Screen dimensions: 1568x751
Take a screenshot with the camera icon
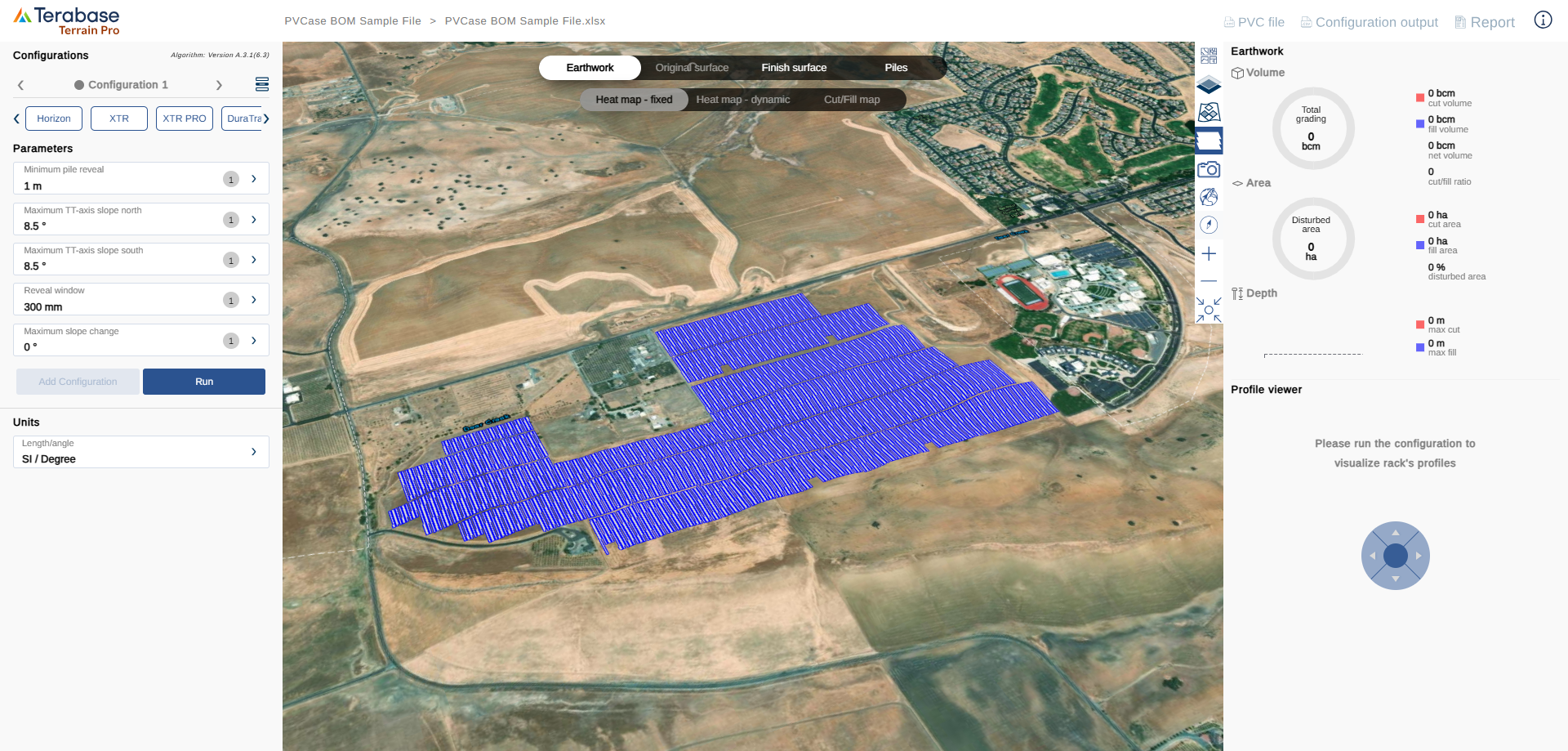point(1209,169)
